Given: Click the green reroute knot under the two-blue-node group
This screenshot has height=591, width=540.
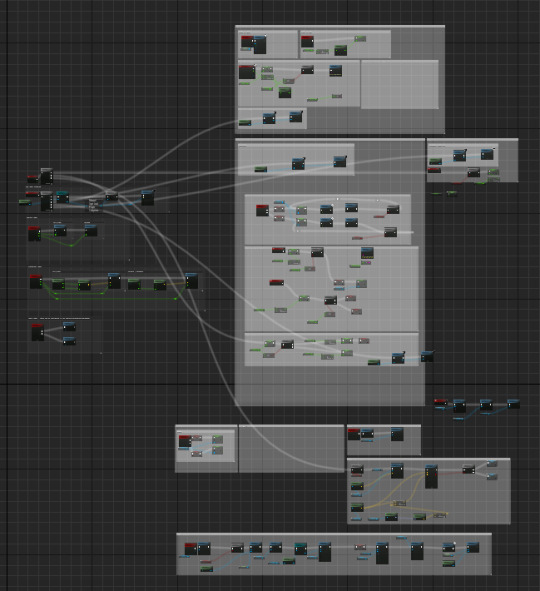Looking at the screenshot, I should point(71,246).
